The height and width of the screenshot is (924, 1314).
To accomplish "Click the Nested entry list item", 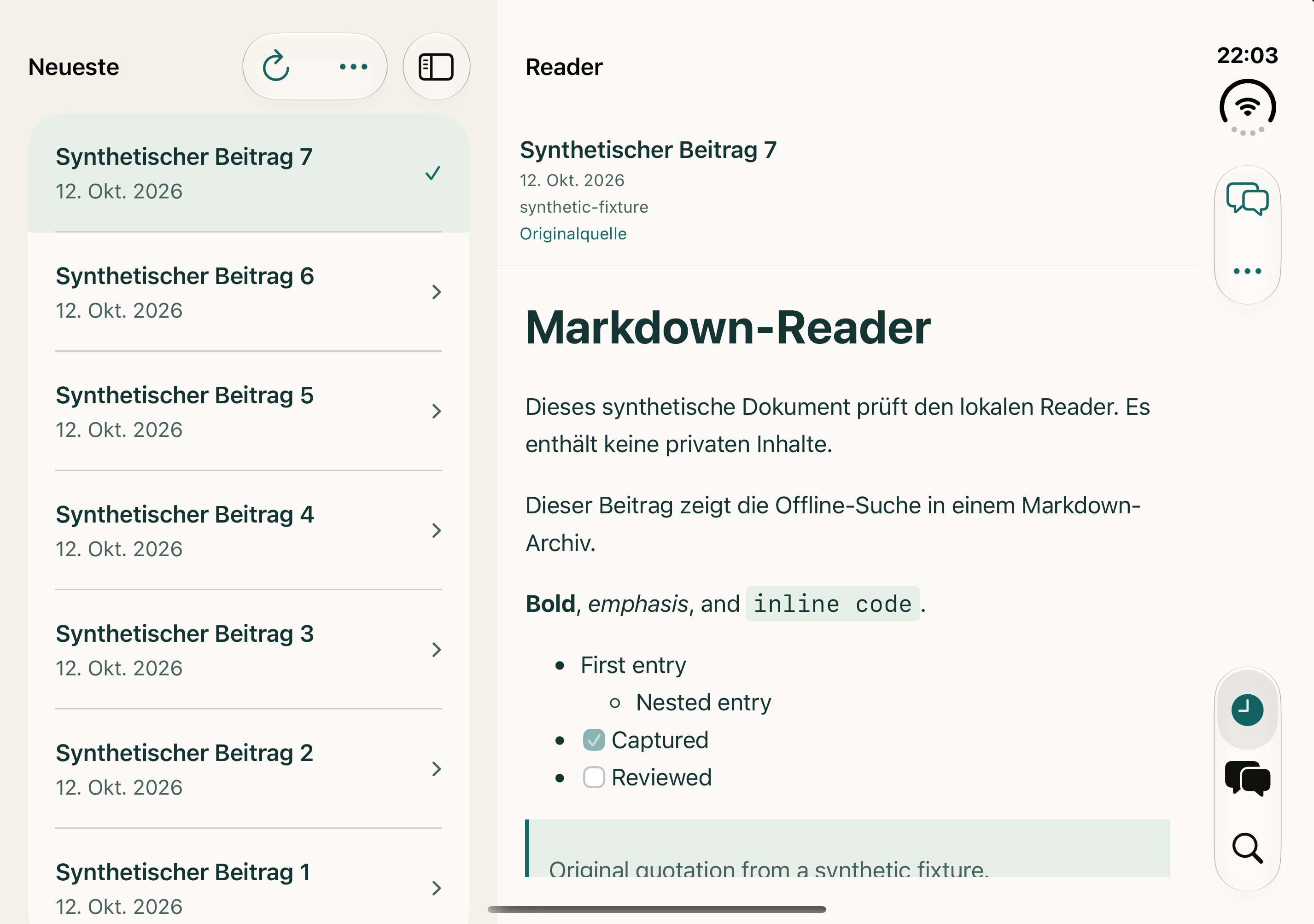I will click(x=703, y=702).
